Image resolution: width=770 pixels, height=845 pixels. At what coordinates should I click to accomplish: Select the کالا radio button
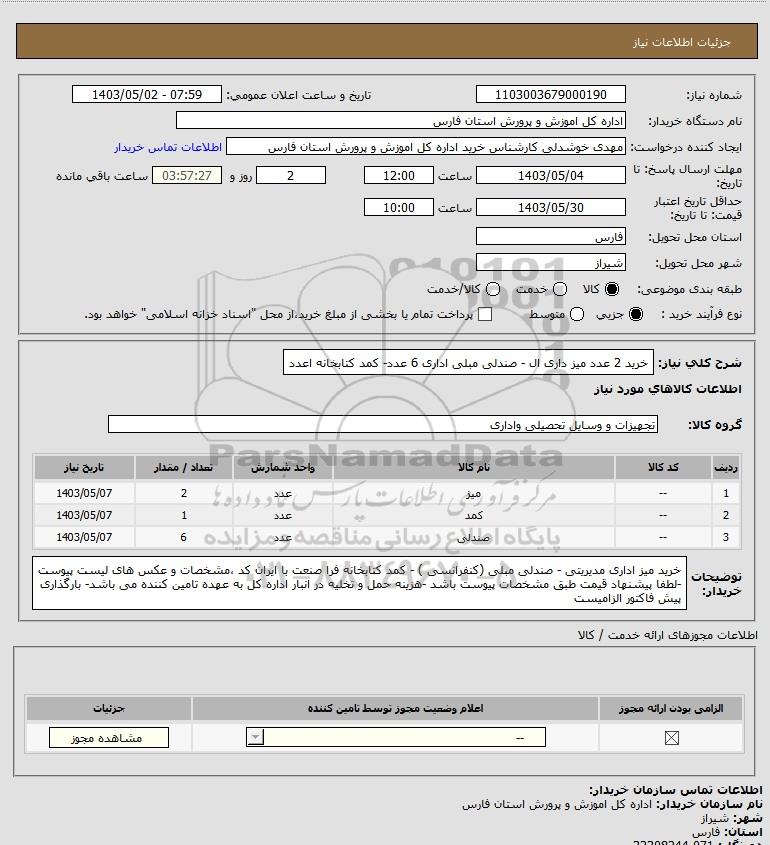pyautogui.click(x=612, y=289)
